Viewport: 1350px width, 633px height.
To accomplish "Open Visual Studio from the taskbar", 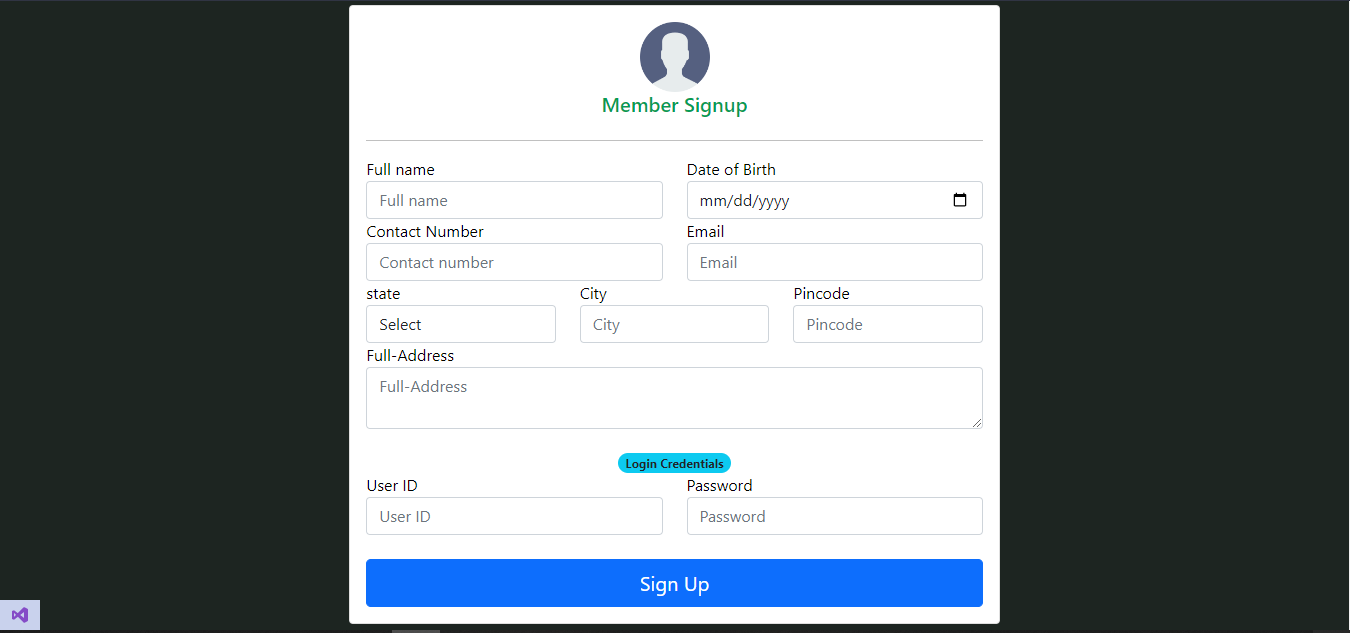I will (20, 614).
